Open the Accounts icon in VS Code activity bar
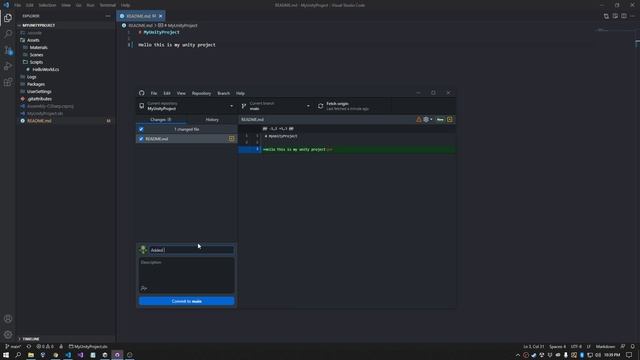Screen dimensions: 640x360 coord(8,319)
